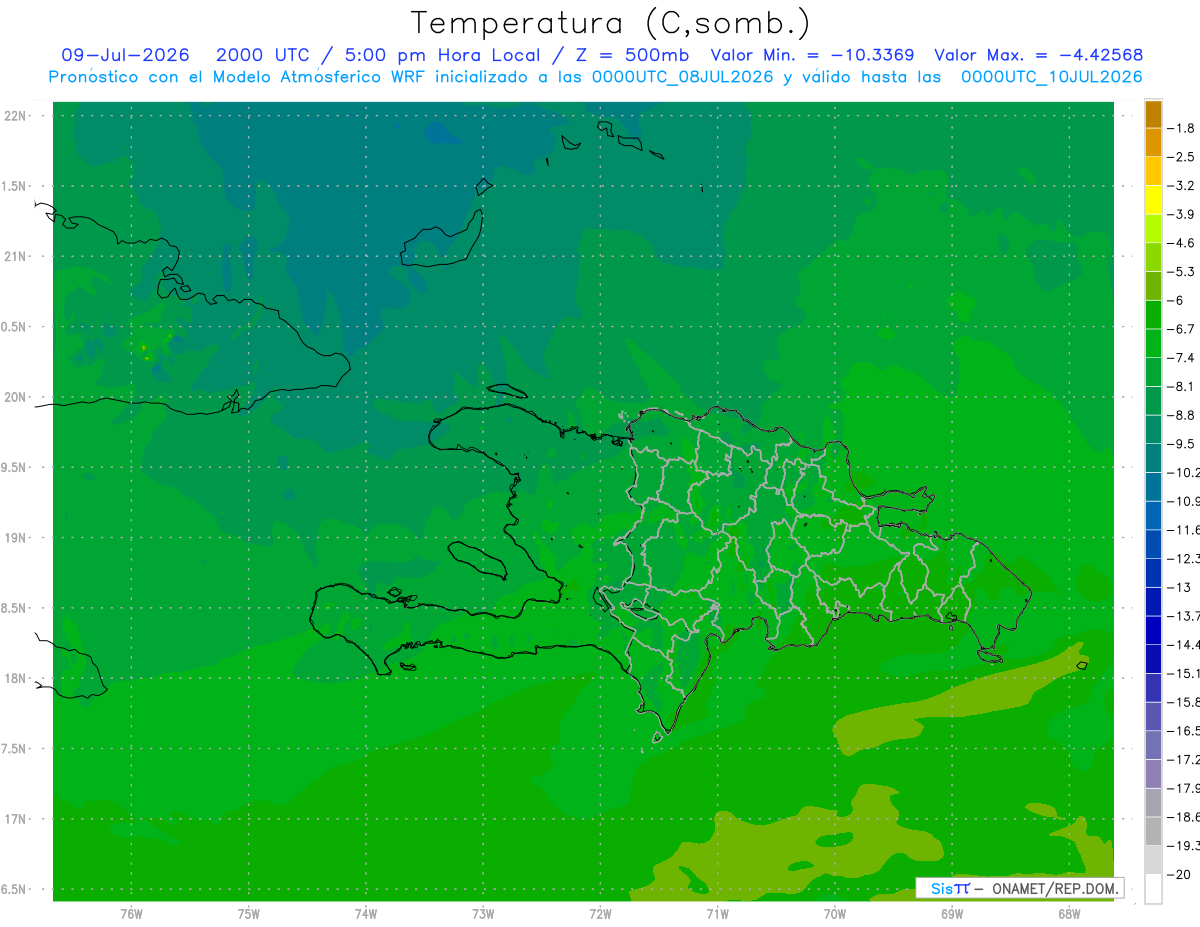Pick the purple swatch between -17.2 and -17.9
Image resolution: width=1200 pixels, height=927 pixels.
(x=1153, y=774)
